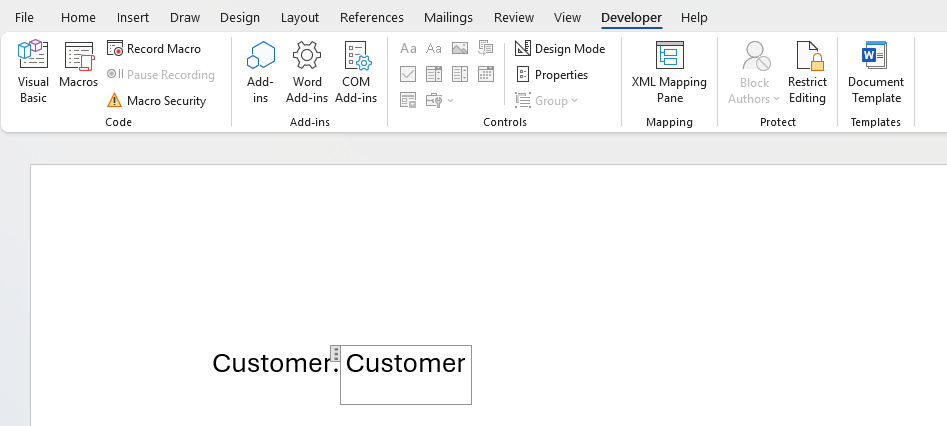Viewport: 947px width, 426px height.
Task: Insert a Picture content control
Action: pos(460,48)
